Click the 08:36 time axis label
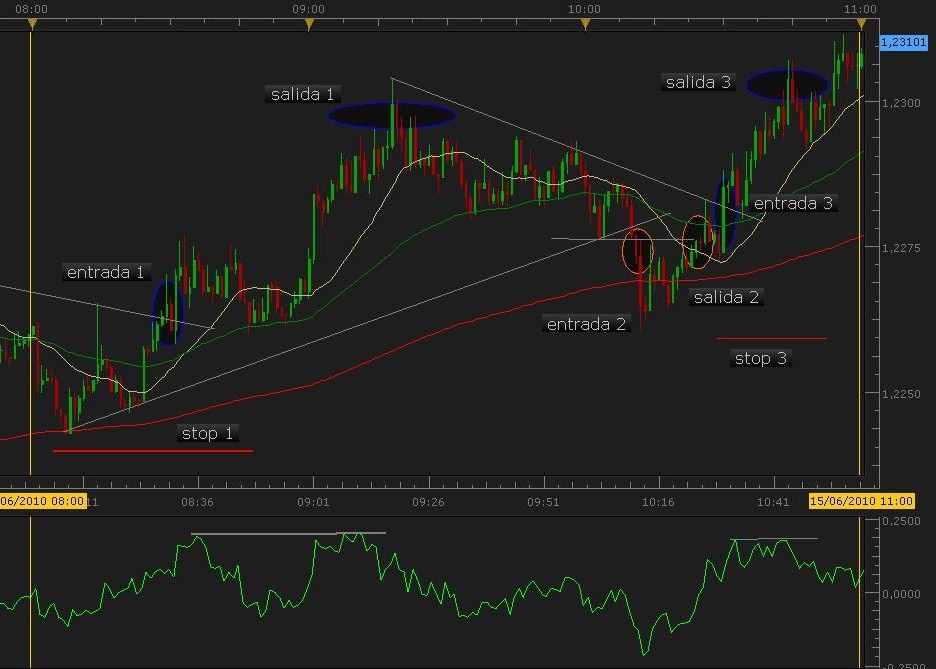The height and width of the screenshot is (669, 936). [x=198, y=502]
